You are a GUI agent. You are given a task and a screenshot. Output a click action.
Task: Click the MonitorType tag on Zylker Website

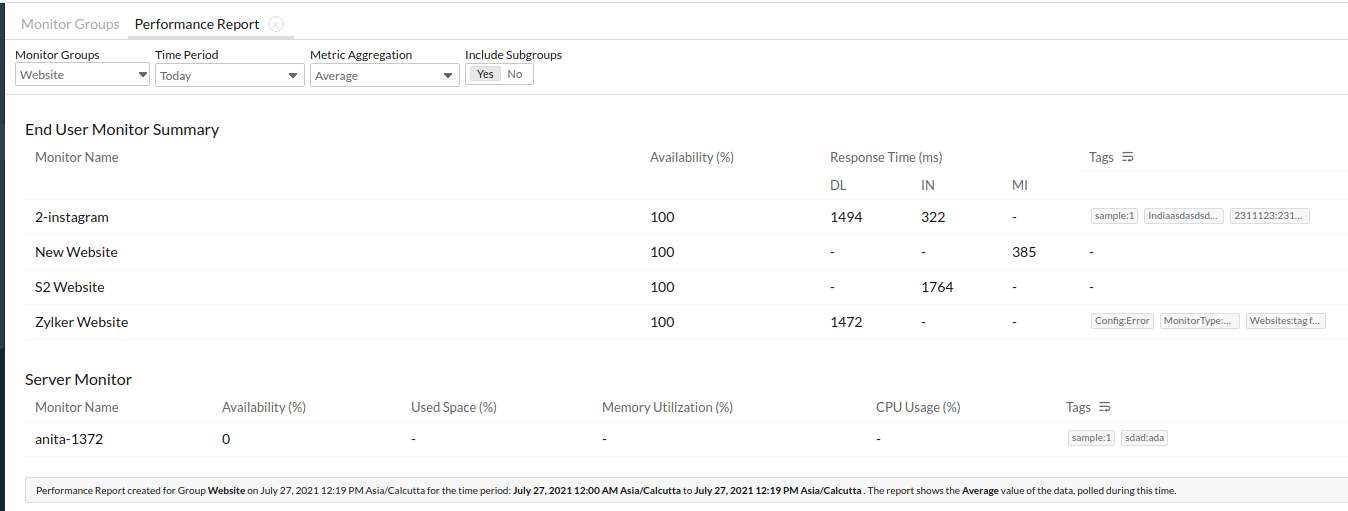coord(1200,321)
